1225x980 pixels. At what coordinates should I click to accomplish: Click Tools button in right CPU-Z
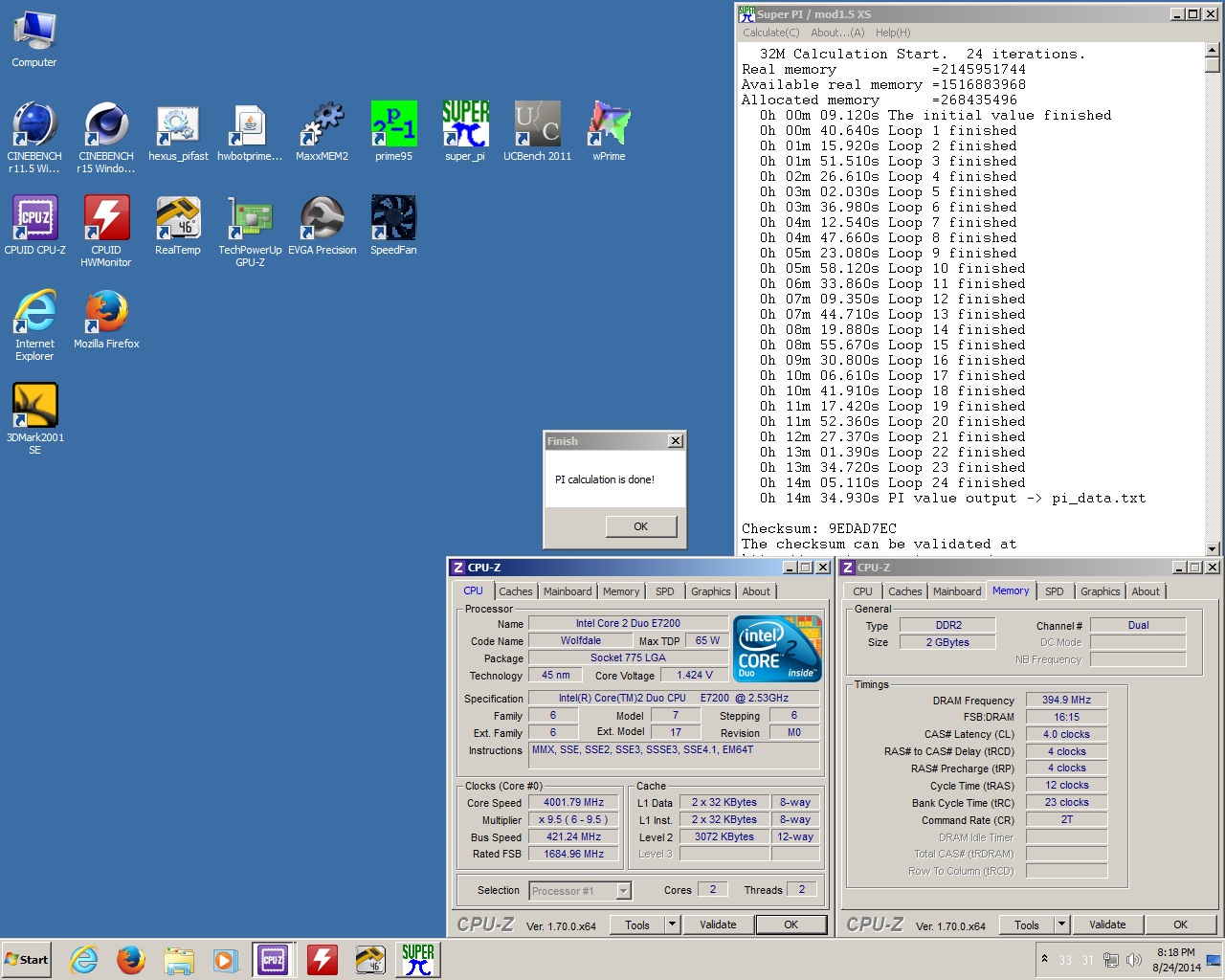coord(1027,924)
